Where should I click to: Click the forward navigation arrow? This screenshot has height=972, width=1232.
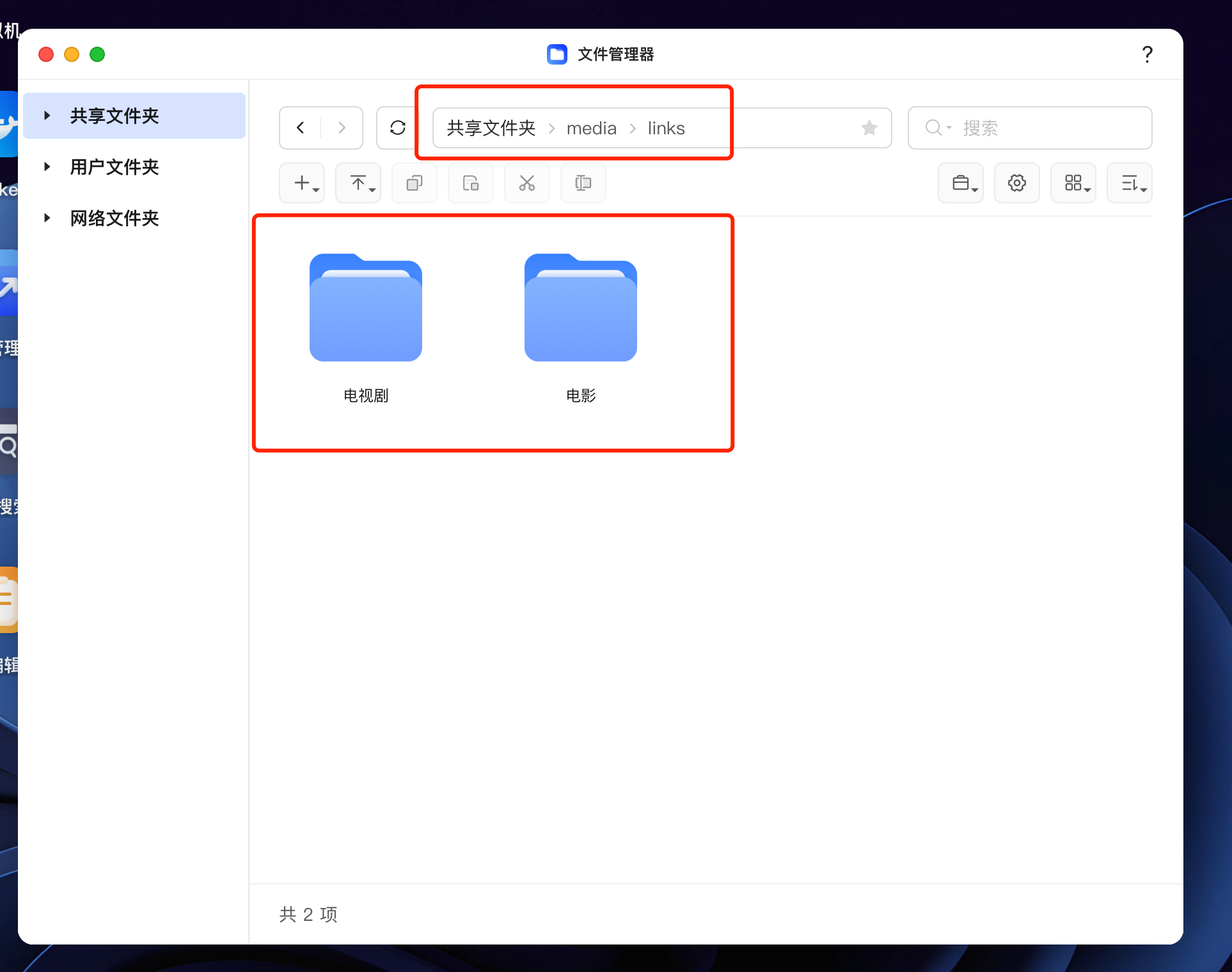(x=342, y=128)
